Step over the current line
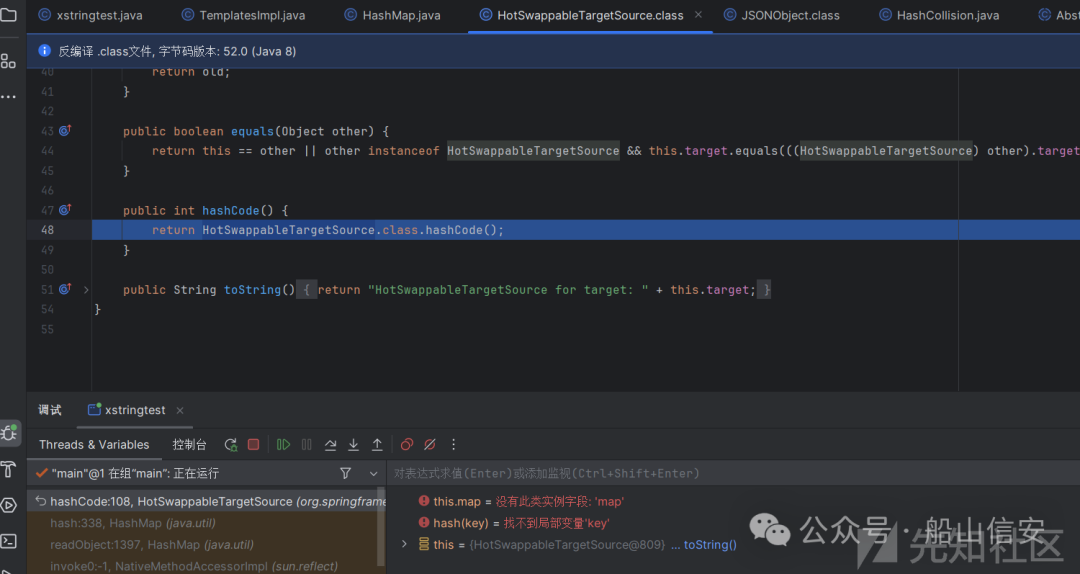 tap(331, 444)
